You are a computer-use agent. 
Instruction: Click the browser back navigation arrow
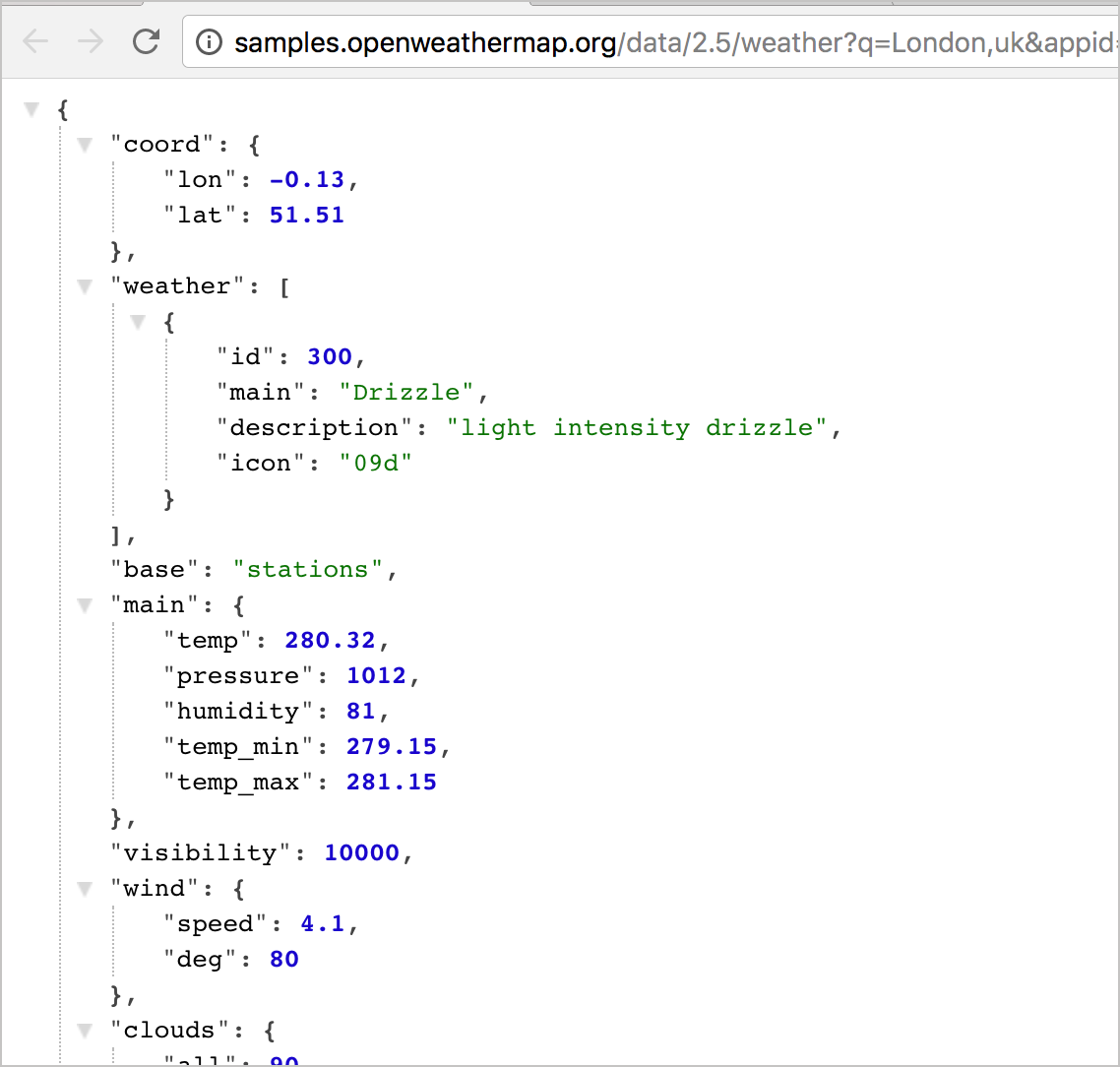(x=36, y=42)
